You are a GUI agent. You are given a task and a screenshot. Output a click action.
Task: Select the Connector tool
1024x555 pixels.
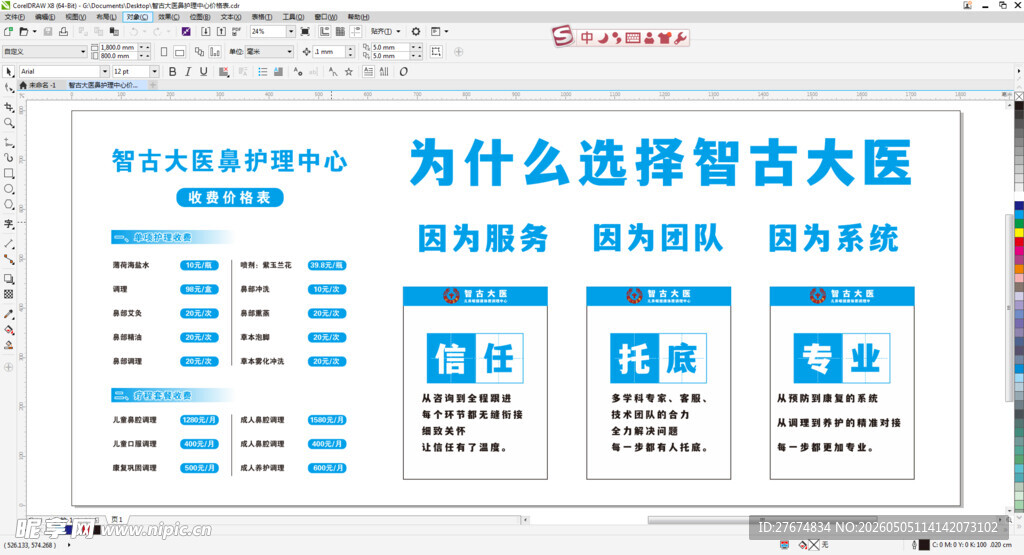coord(8,259)
